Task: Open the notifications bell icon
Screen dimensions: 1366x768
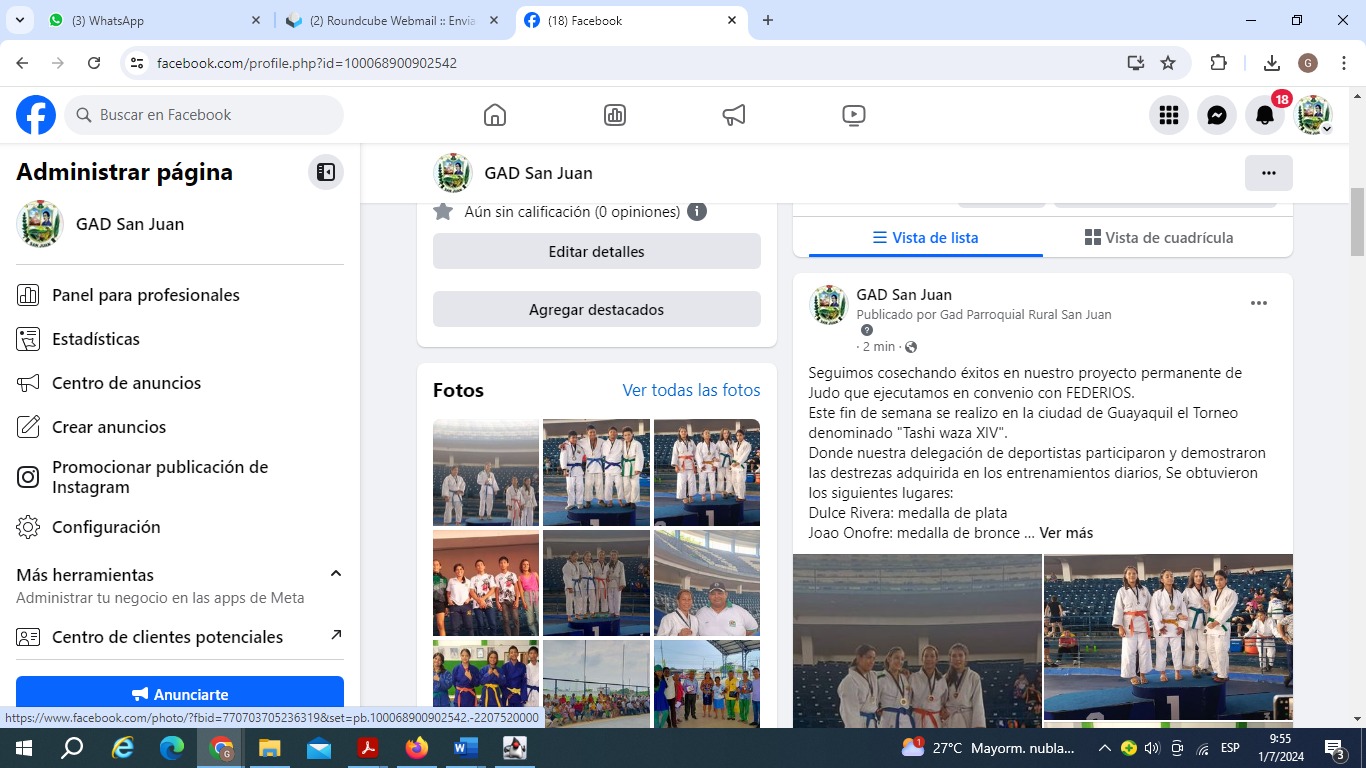Action: tap(1265, 115)
